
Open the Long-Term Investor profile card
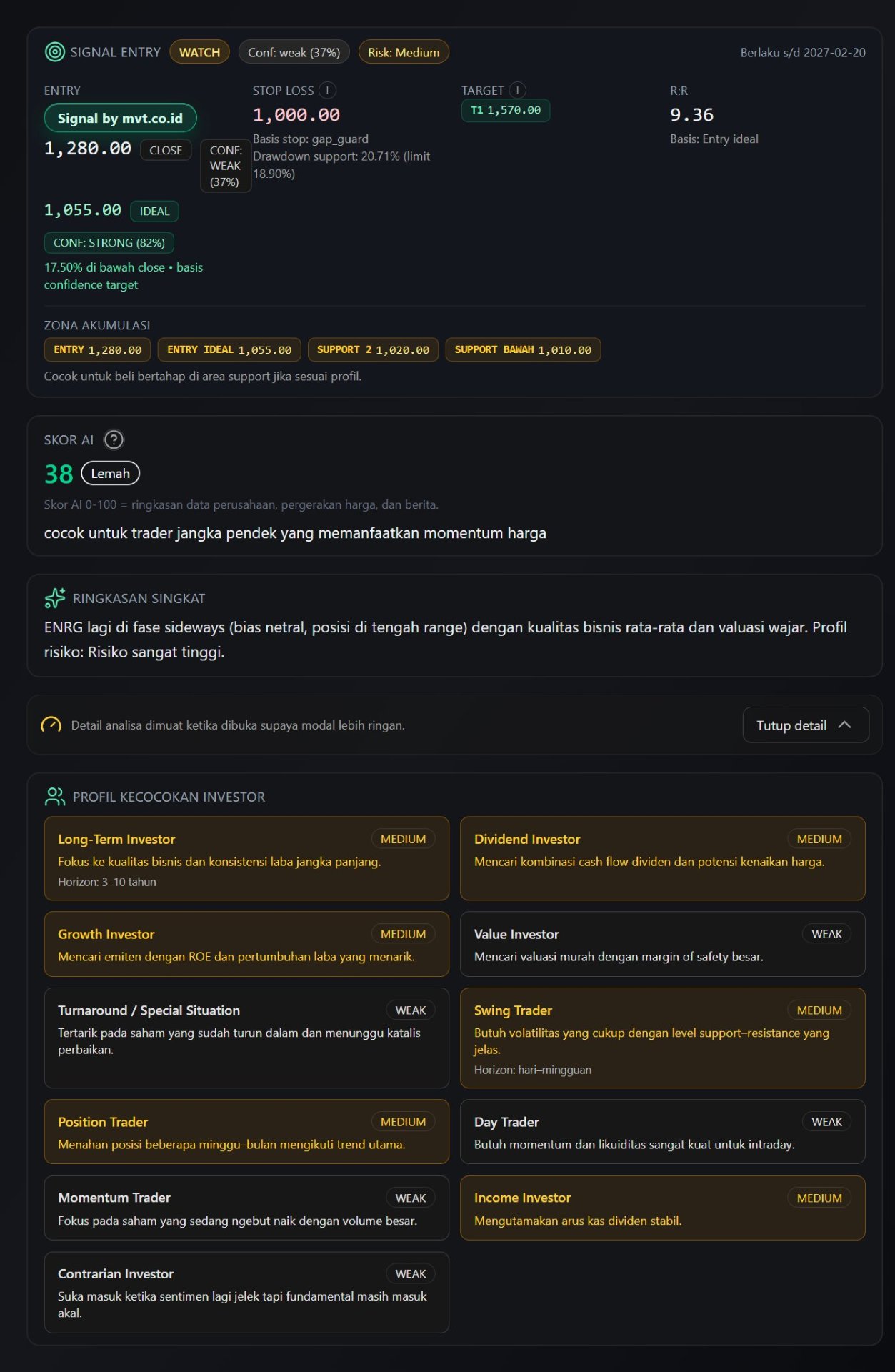pyautogui.click(x=246, y=859)
